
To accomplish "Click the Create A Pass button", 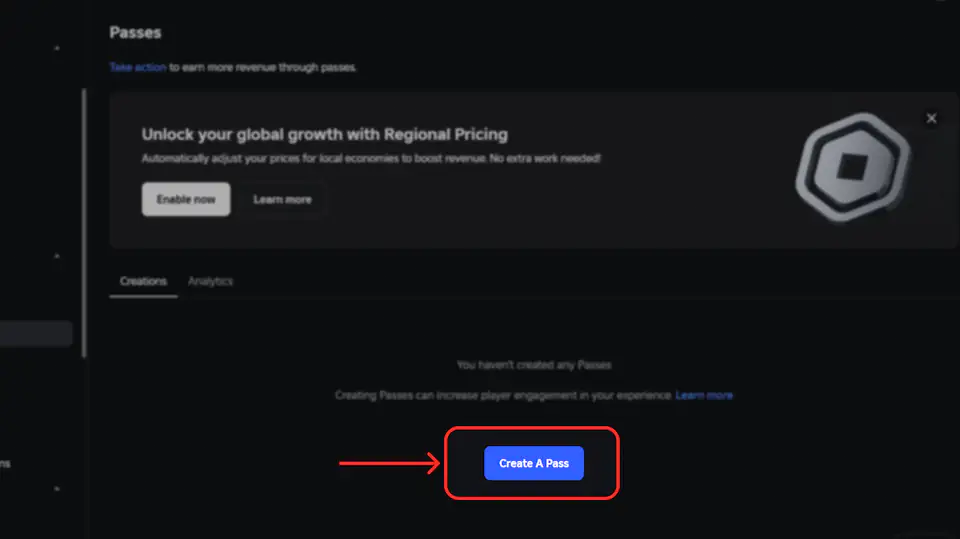I will [x=533, y=463].
